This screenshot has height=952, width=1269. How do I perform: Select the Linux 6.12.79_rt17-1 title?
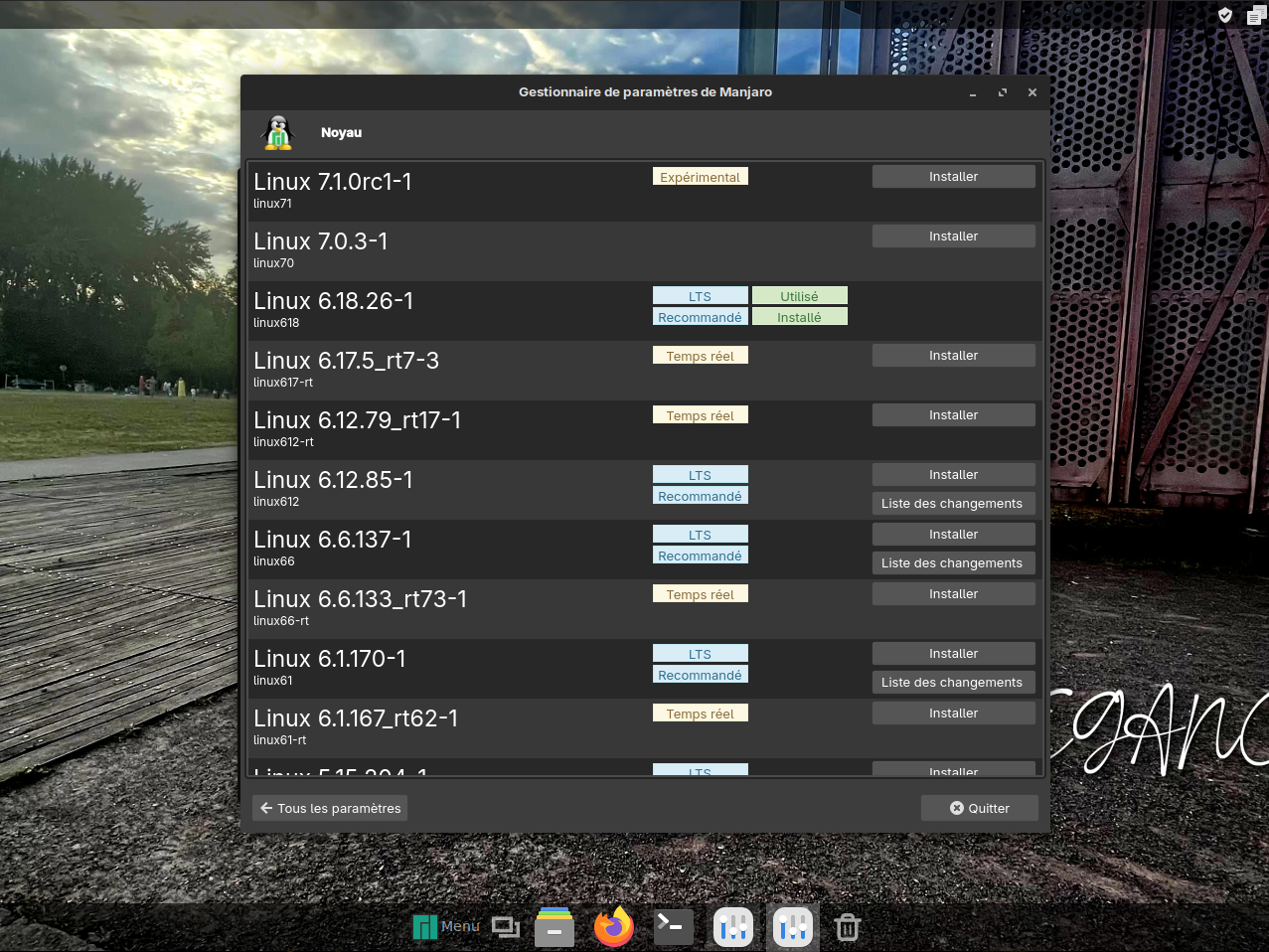click(x=358, y=420)
